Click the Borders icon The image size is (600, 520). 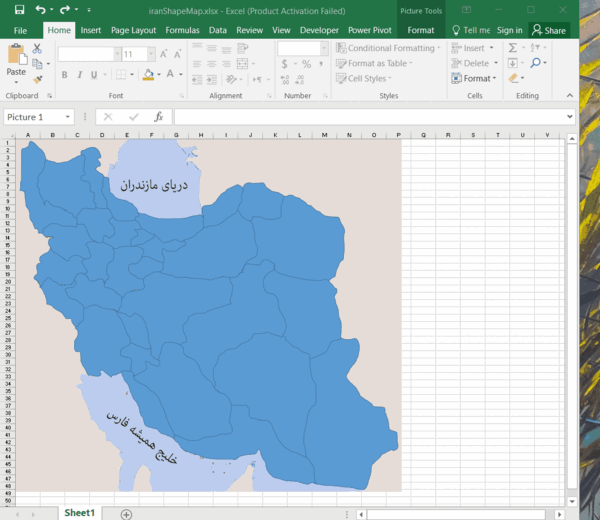(x=121, y=75)
